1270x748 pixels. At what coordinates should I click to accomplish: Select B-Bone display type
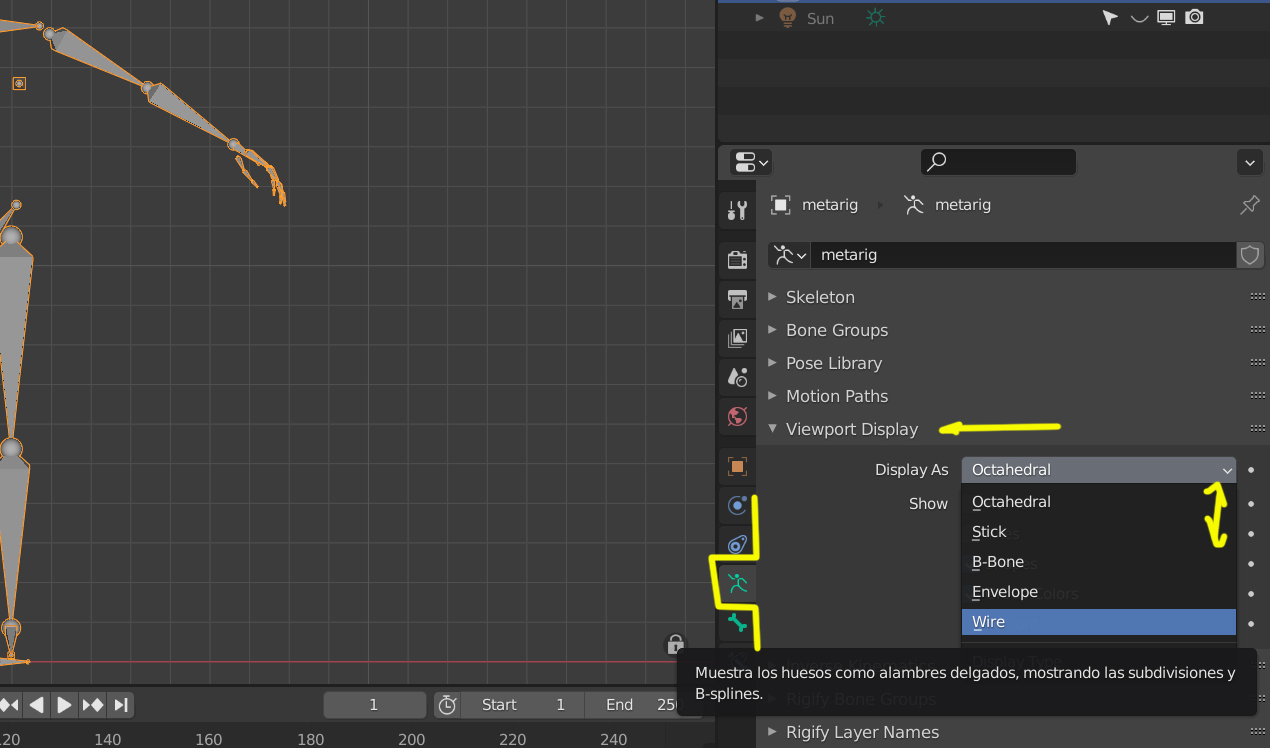point(1099,562)
